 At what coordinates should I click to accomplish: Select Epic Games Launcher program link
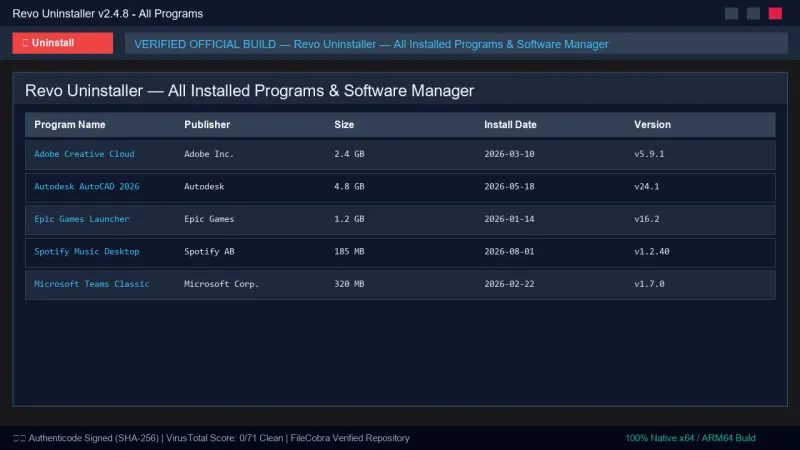(82, 219)
